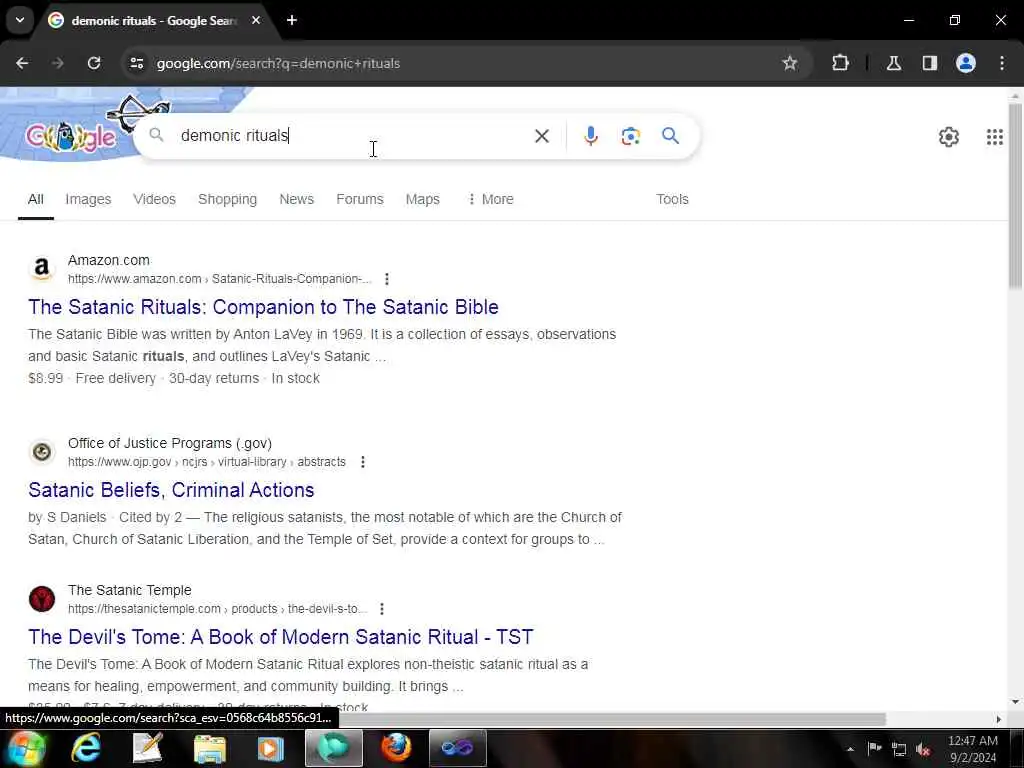Screen dimensions: 1024x768
Task: Open the Extensions puzzle icon
Action: 840,63
